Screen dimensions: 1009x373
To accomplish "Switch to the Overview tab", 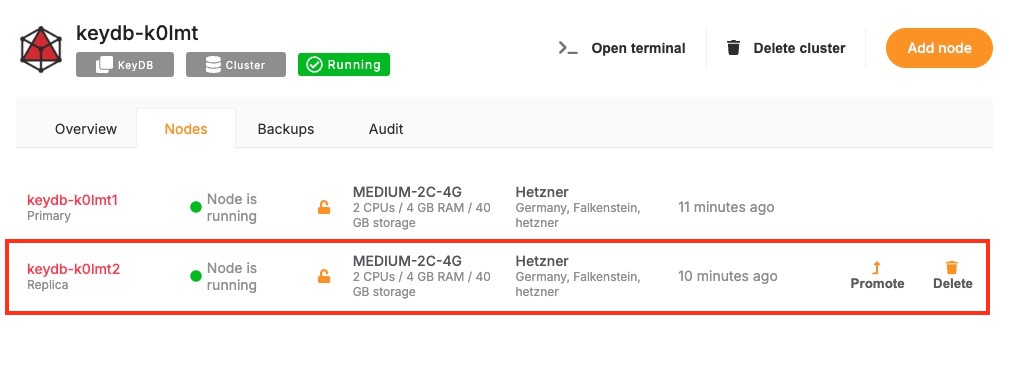I will click(x=86, y=129).
